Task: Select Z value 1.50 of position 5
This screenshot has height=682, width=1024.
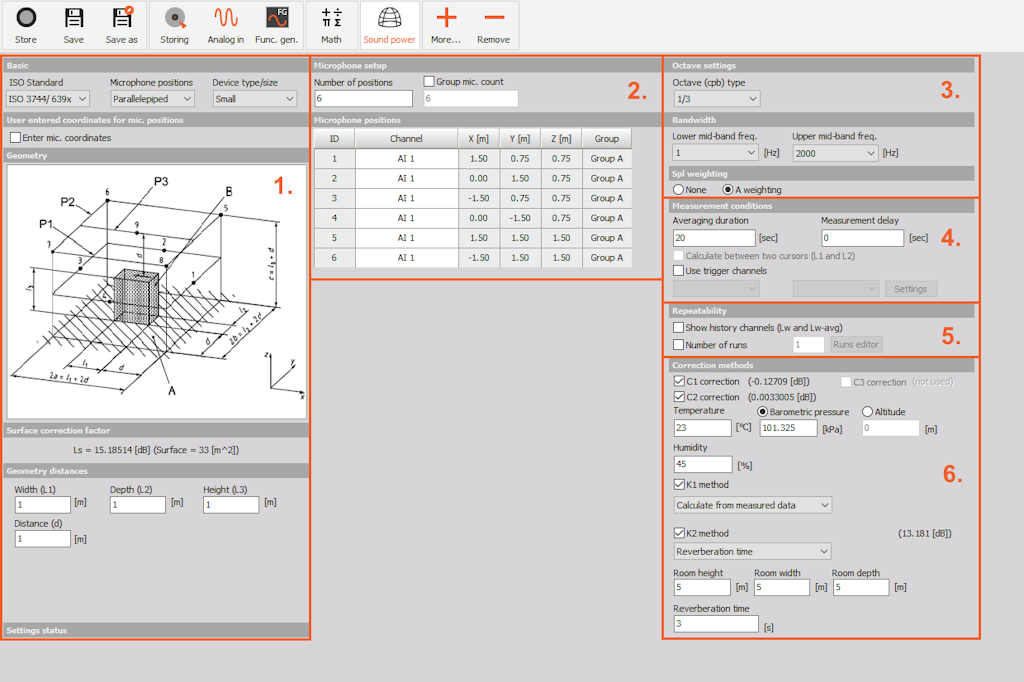Action: [x=561, y=238]
